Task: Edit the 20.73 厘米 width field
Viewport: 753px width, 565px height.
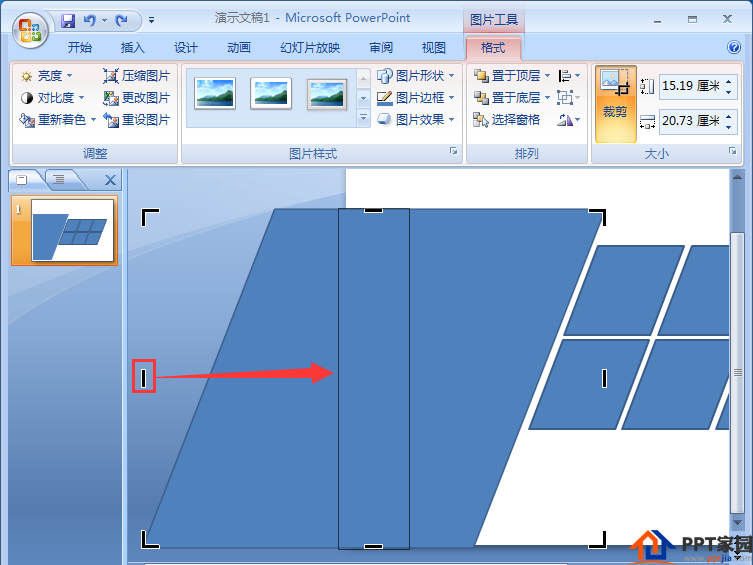Action: [691, 121]
